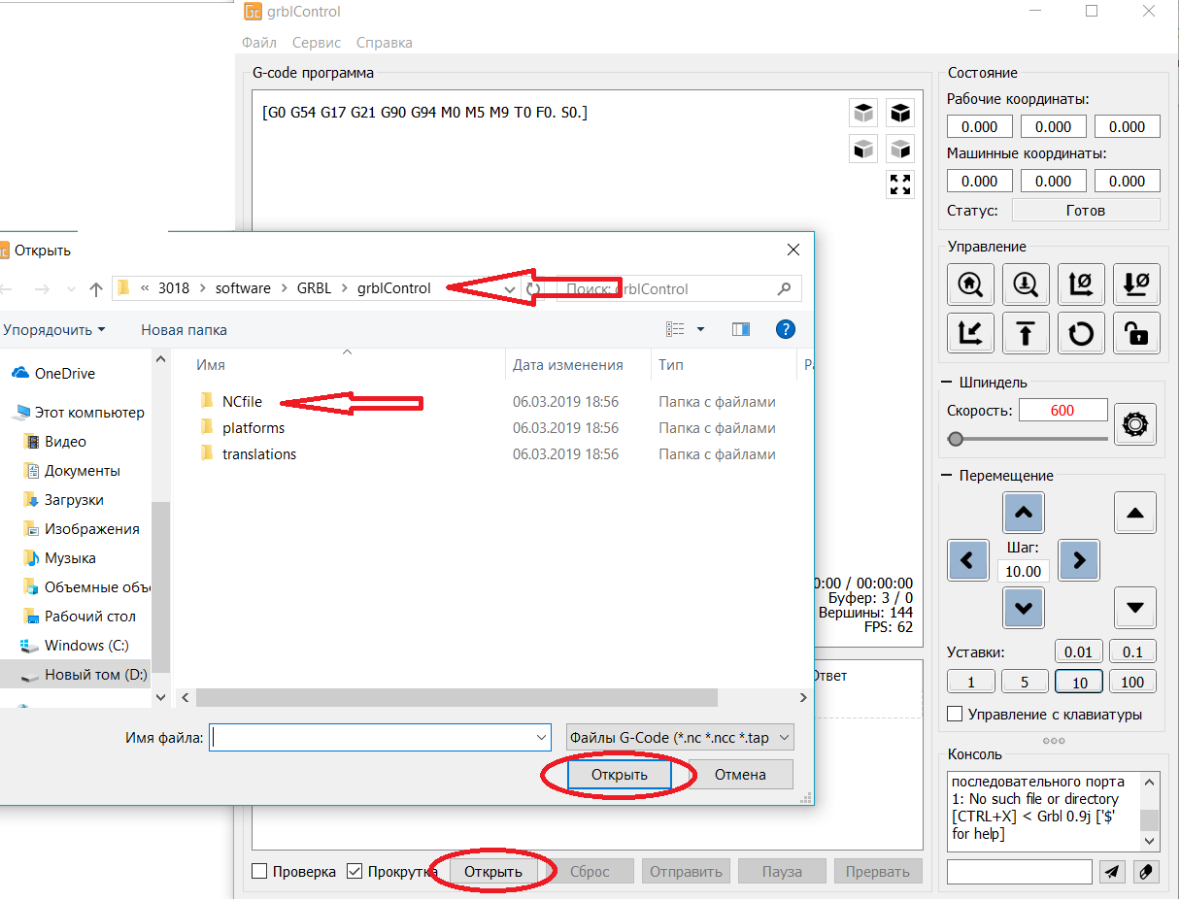
Task: Click the up one level arrow
Action: [95, 289]
